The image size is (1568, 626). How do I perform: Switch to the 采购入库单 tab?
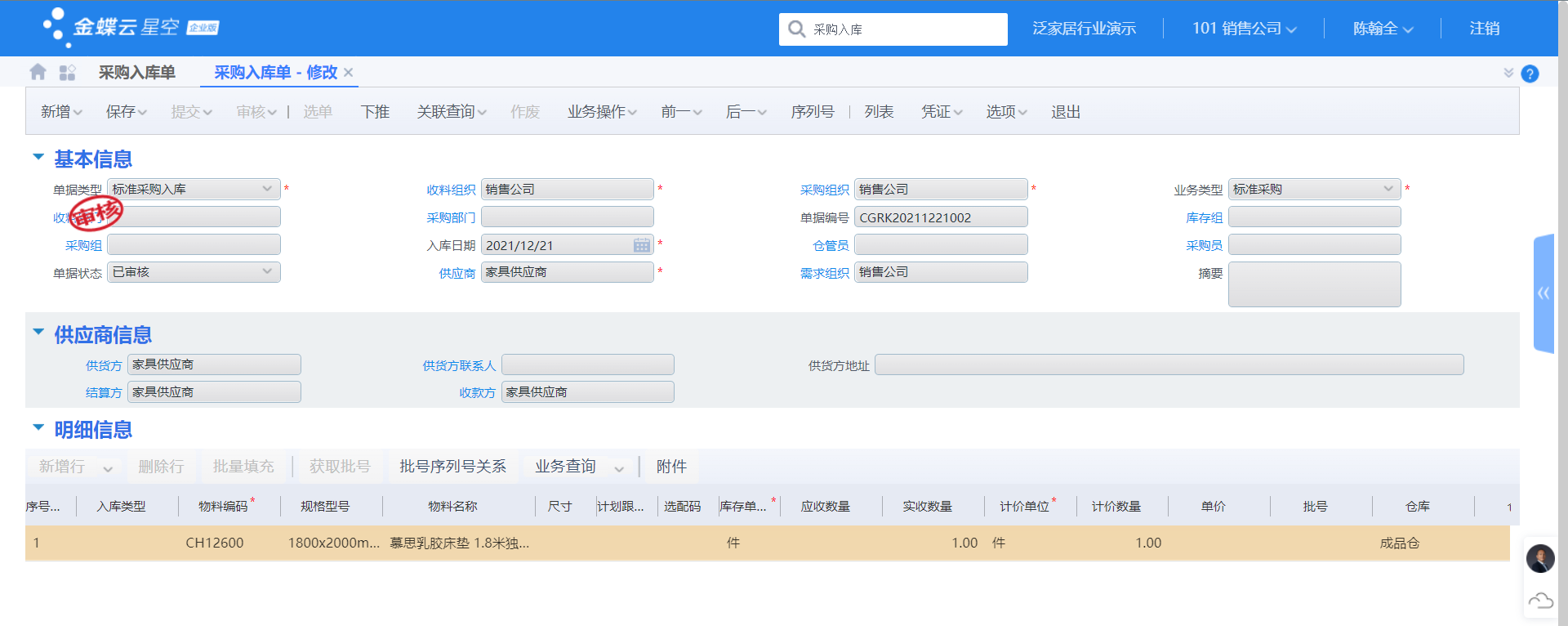point(136,73)
